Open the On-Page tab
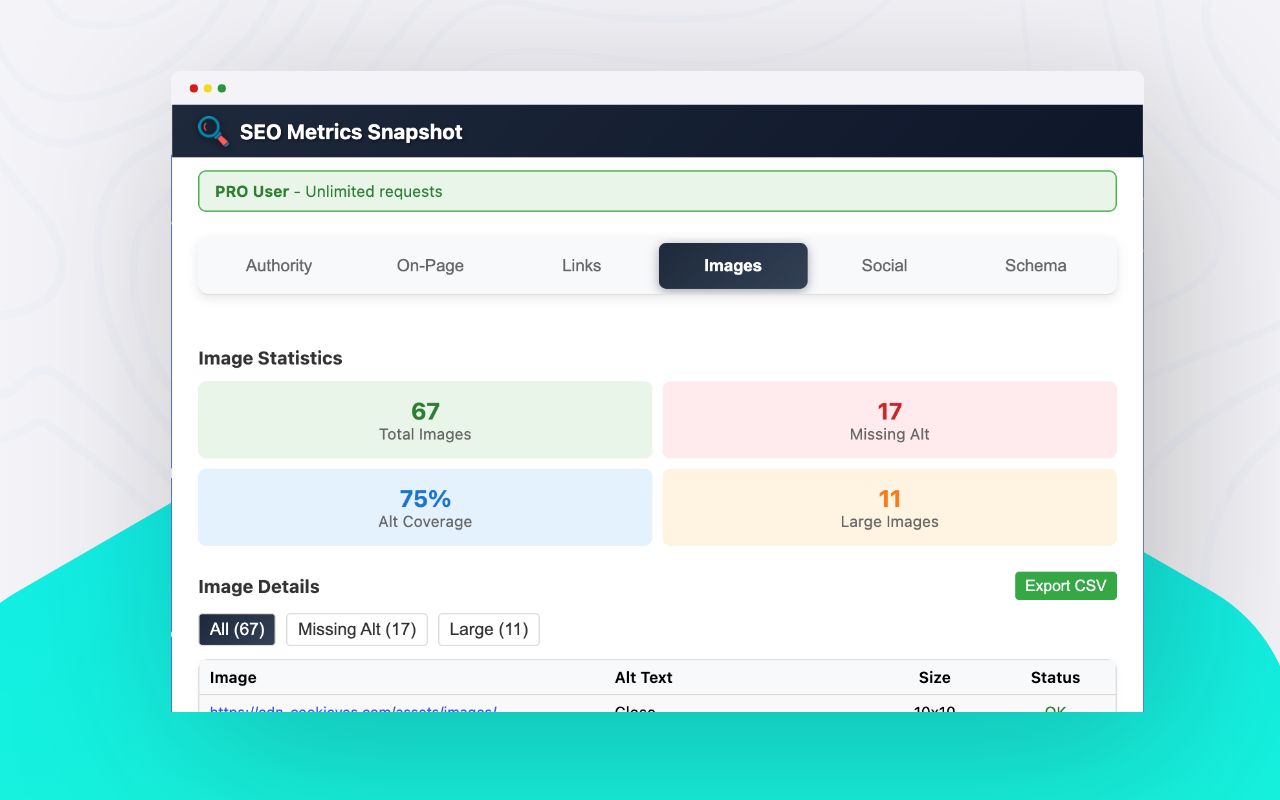Screen dimensions: 1280x800 (429, 265)
